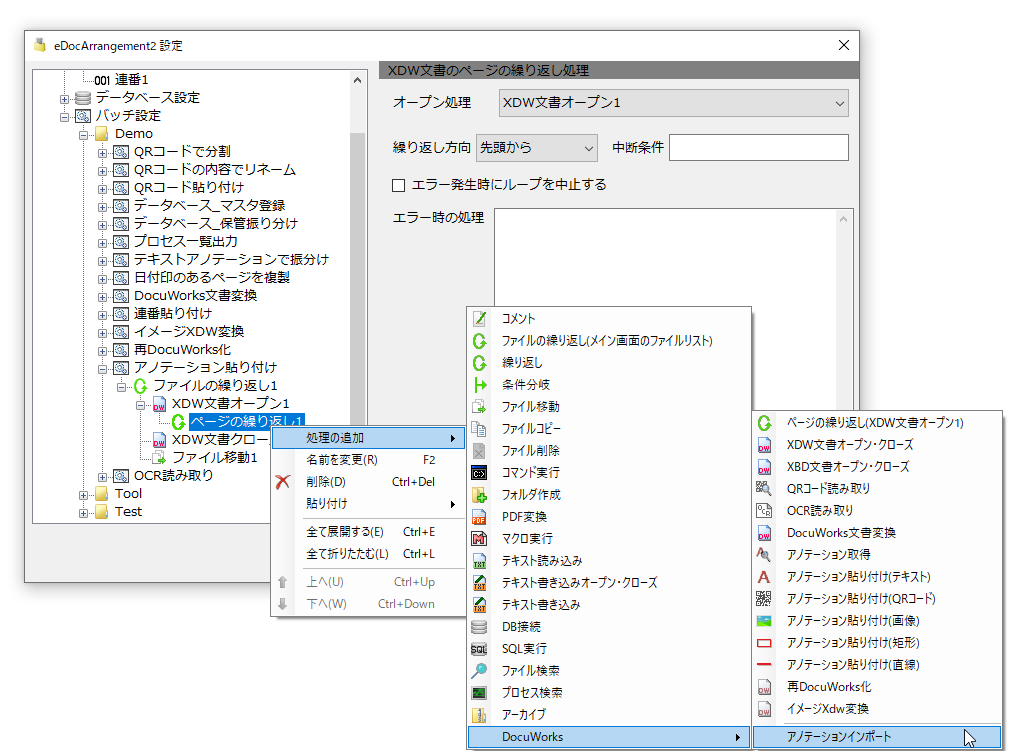Expand the データベース設定 tree node
1025x751 pixels.
coord(64,99)
